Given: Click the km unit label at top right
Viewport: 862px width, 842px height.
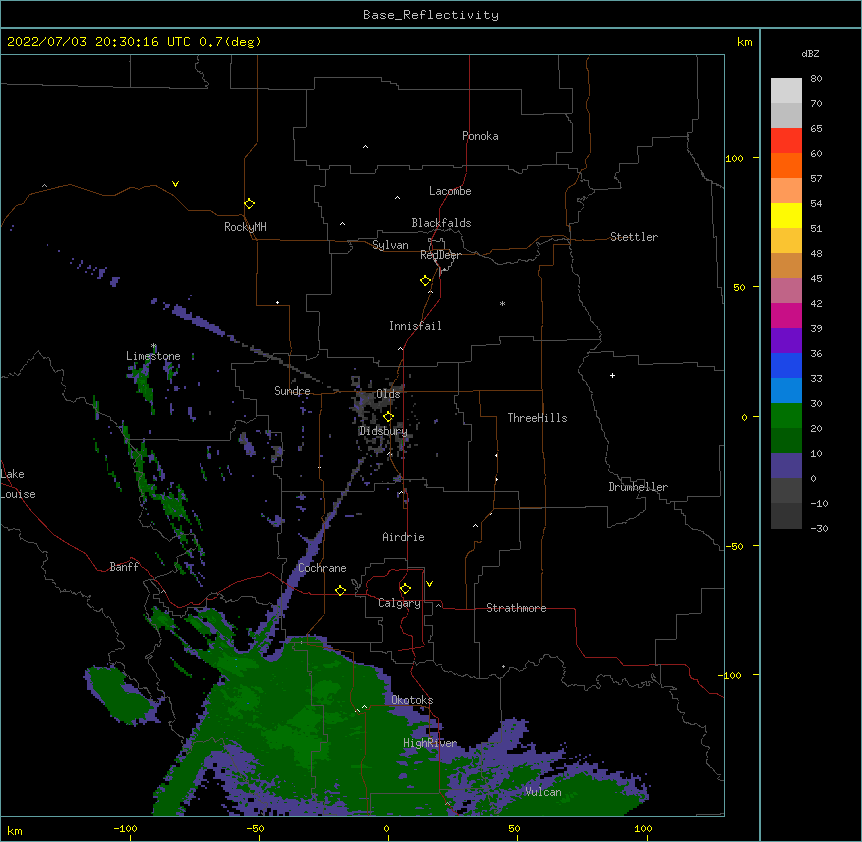Looking at the screenshot, I should (744, 42).
